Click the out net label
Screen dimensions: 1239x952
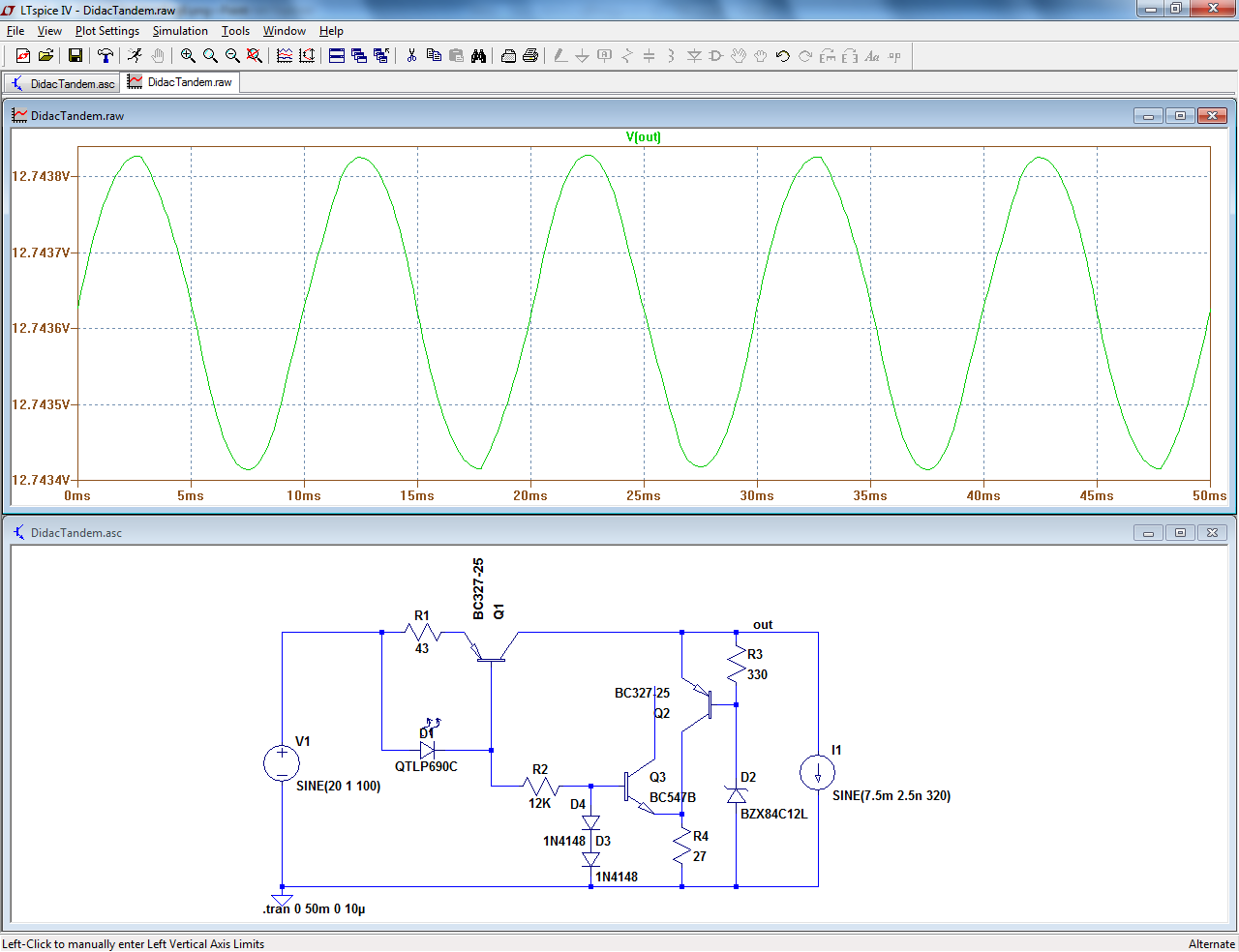(x=763, y=625)
